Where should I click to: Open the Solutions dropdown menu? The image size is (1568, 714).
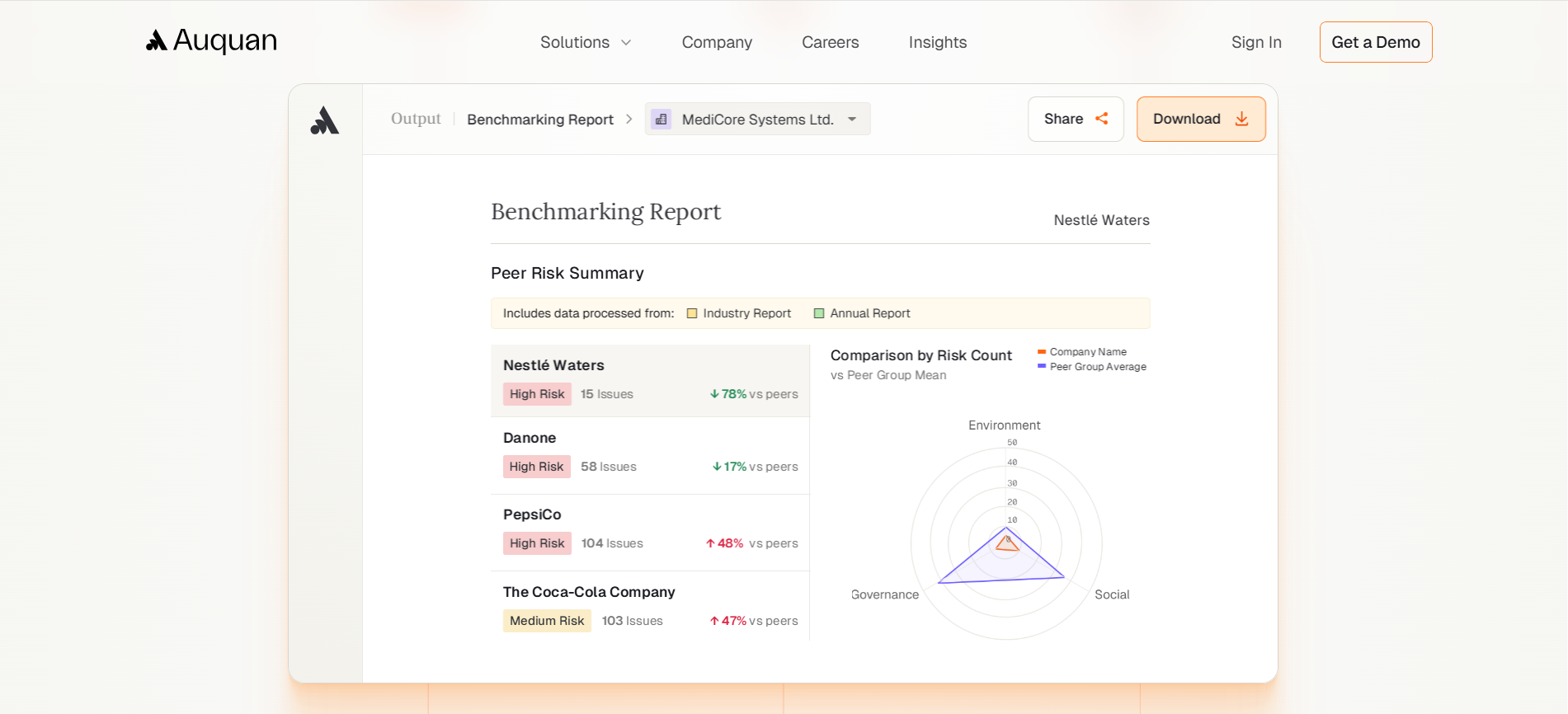point(586,42)
